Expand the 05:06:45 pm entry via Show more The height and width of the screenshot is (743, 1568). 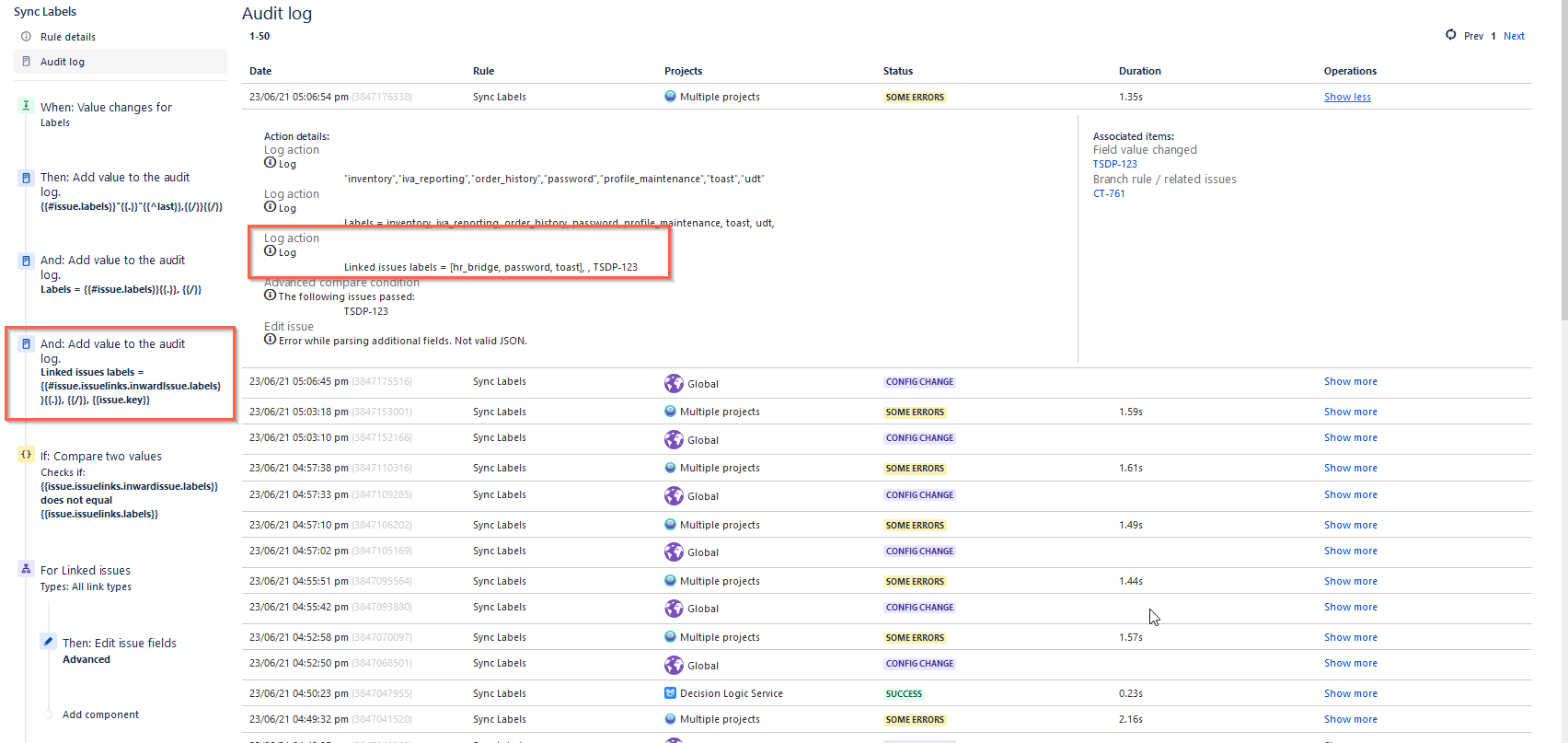[1351, 381]
